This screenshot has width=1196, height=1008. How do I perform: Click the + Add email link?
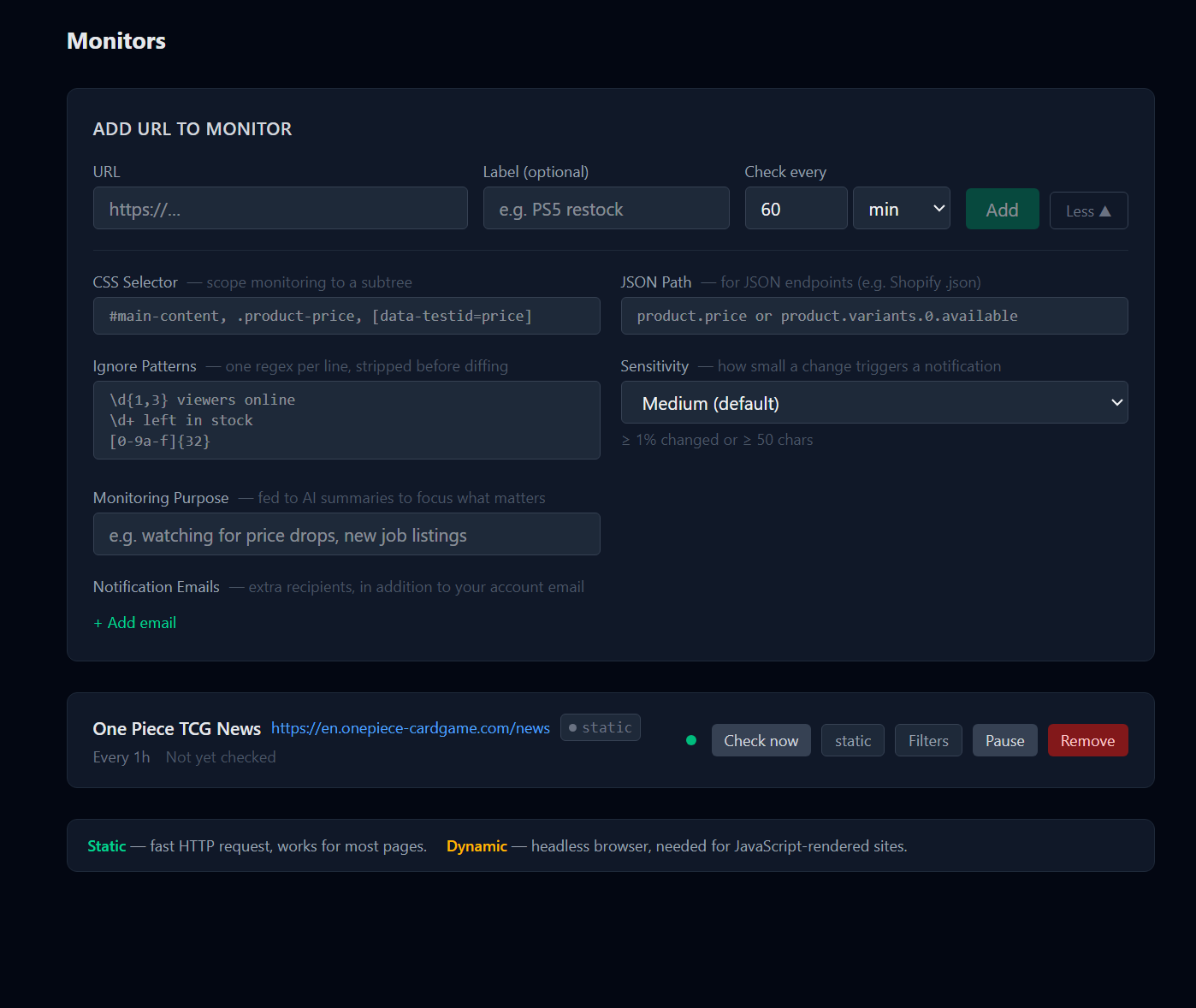(135, 623)
